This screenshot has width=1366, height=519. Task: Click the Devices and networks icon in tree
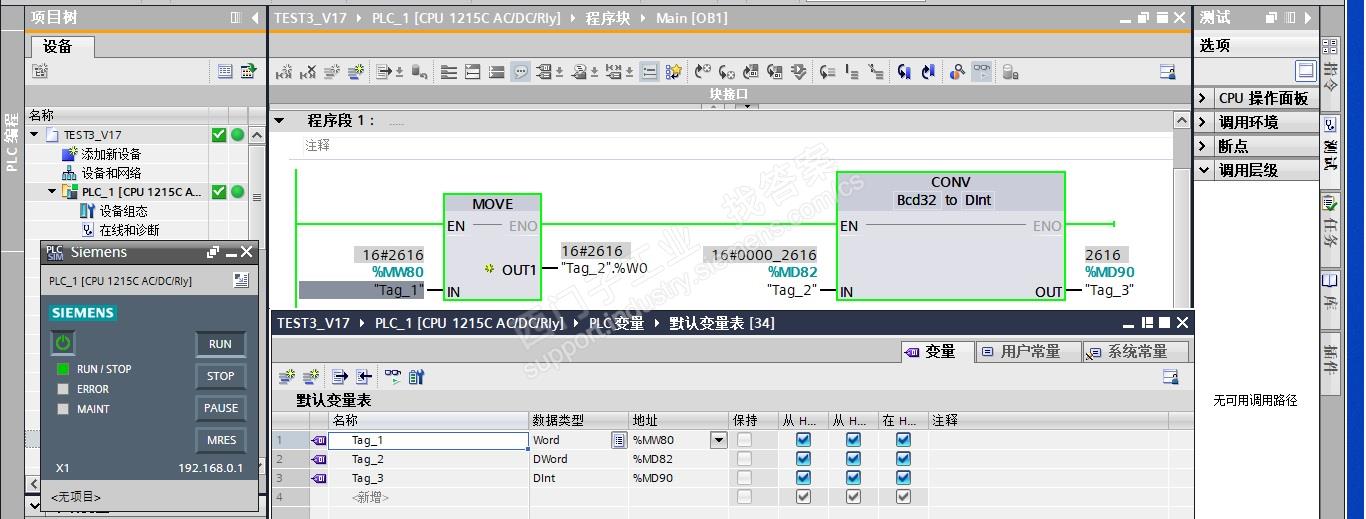[x=69, y=173]
